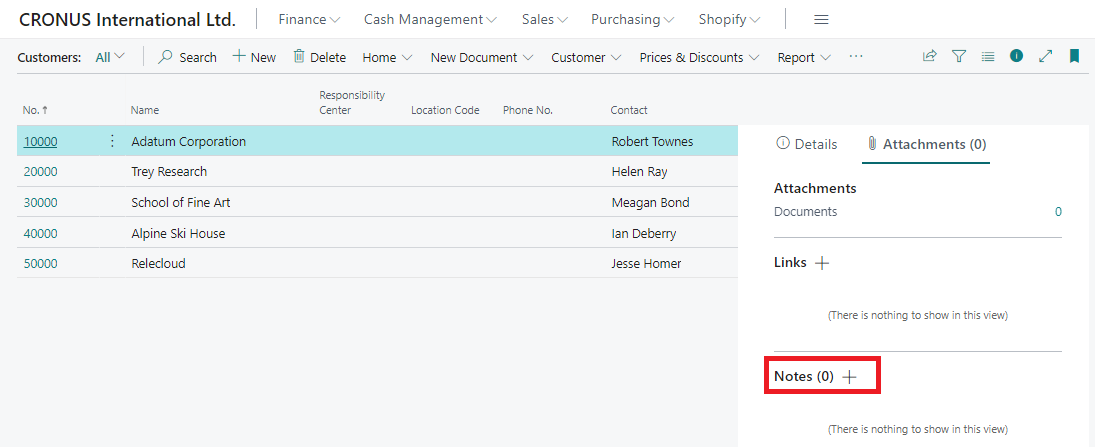Open the filter pane funnel icon
This screenshot has width=1095, height=447.
(x=959, y=57)
